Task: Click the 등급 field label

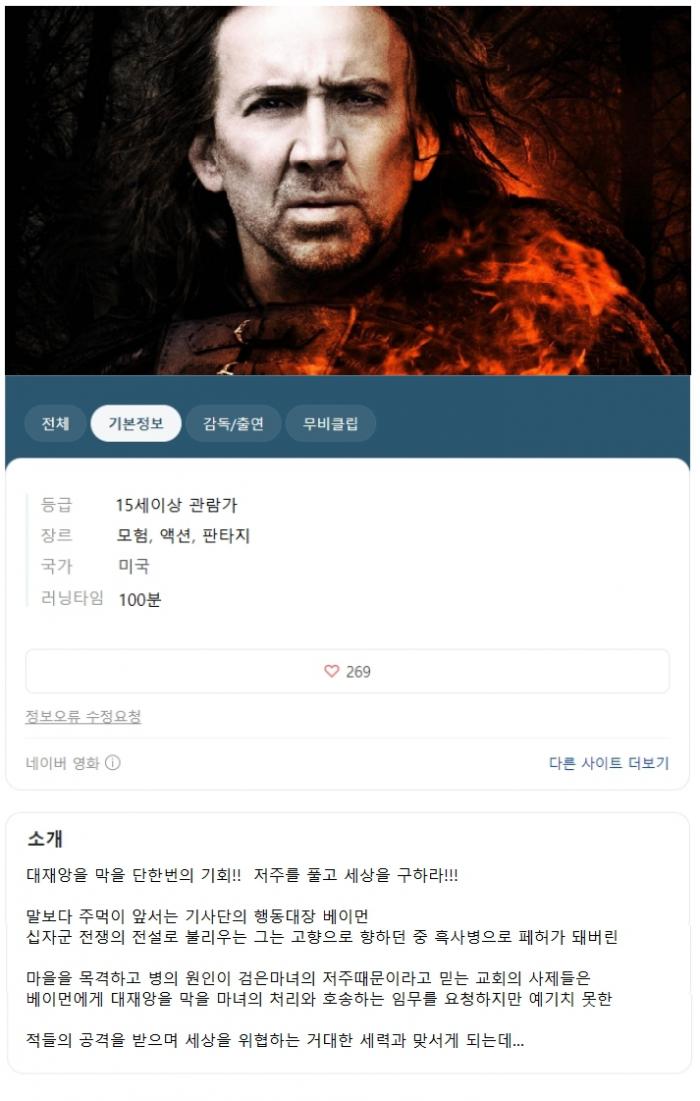Action: 56,504
